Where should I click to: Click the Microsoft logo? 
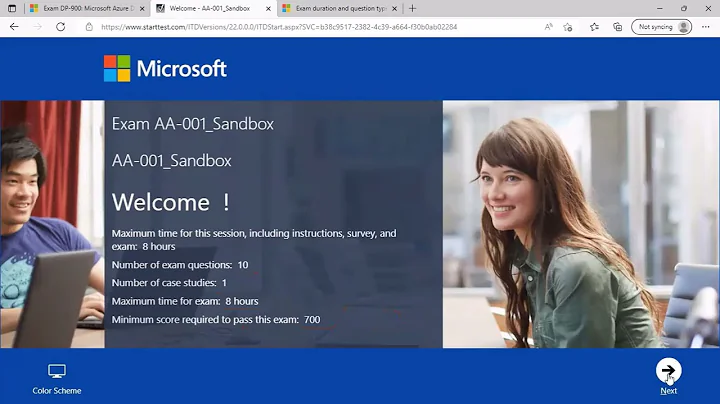click(165, 68)
